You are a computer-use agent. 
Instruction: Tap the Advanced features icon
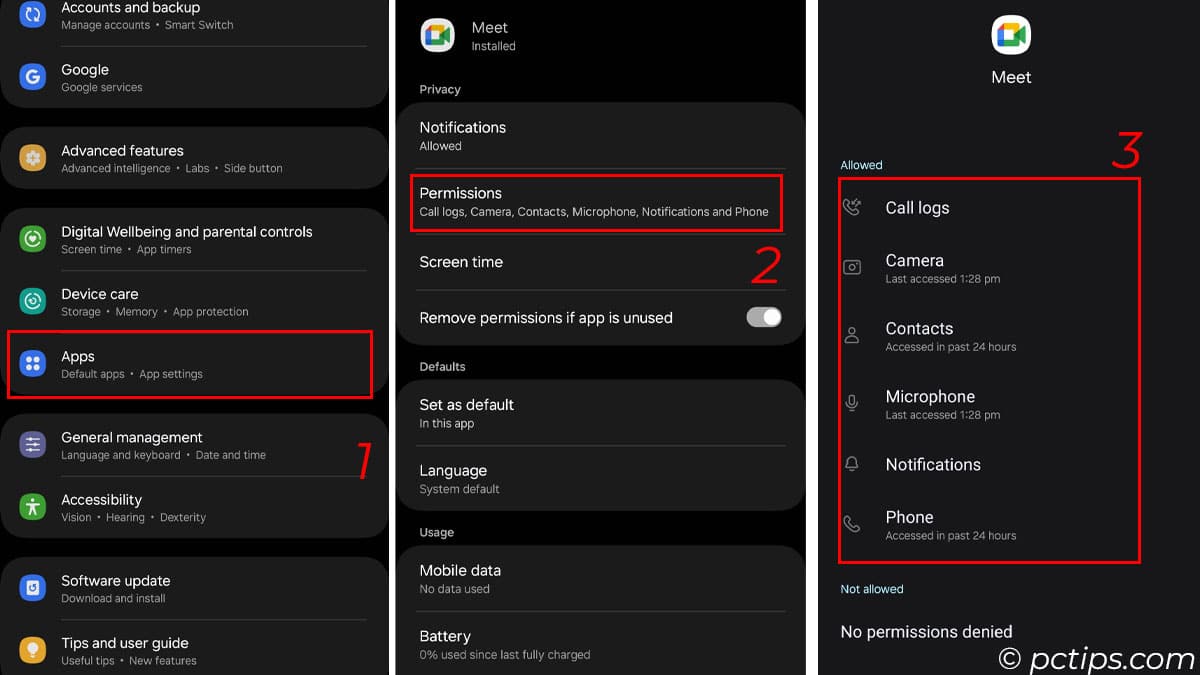pyautogui.click(x=33, y=158)
